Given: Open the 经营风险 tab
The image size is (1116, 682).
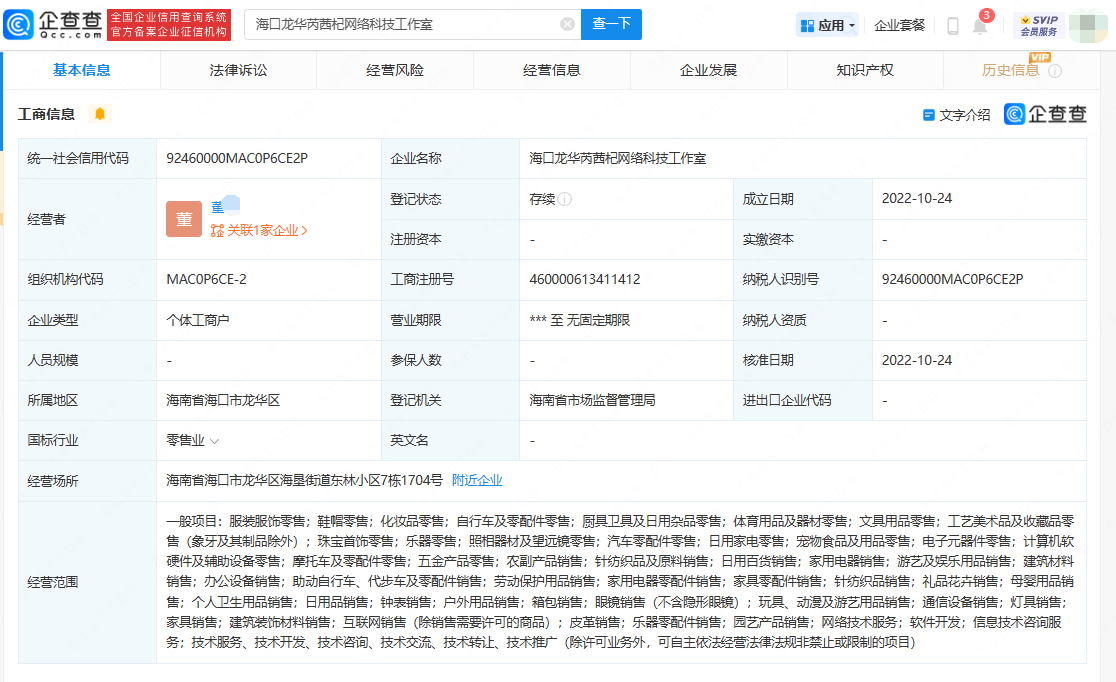Looking at the screenshot, I should 395,70.
